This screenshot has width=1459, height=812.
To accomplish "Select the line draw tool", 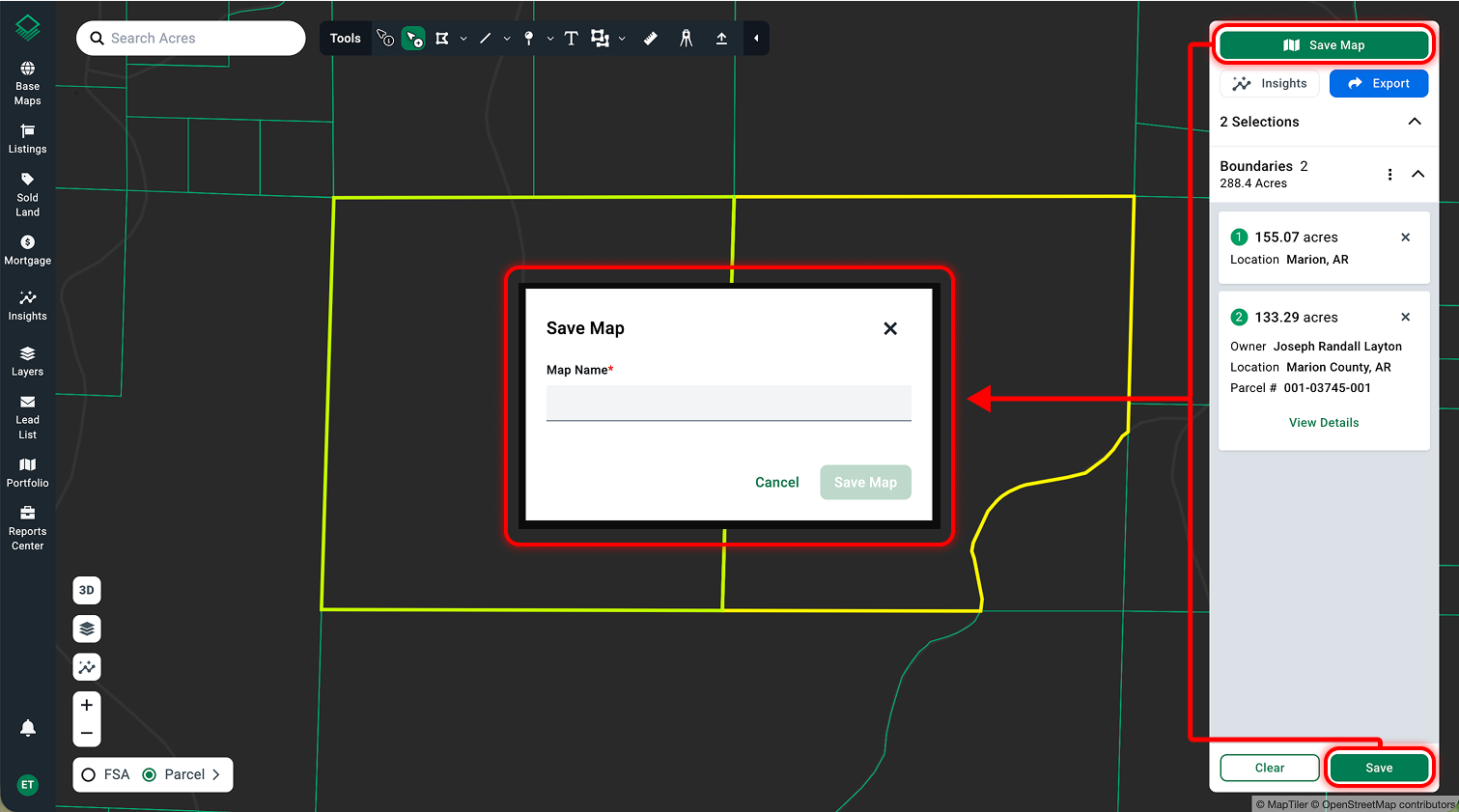I will click(485, 39).
